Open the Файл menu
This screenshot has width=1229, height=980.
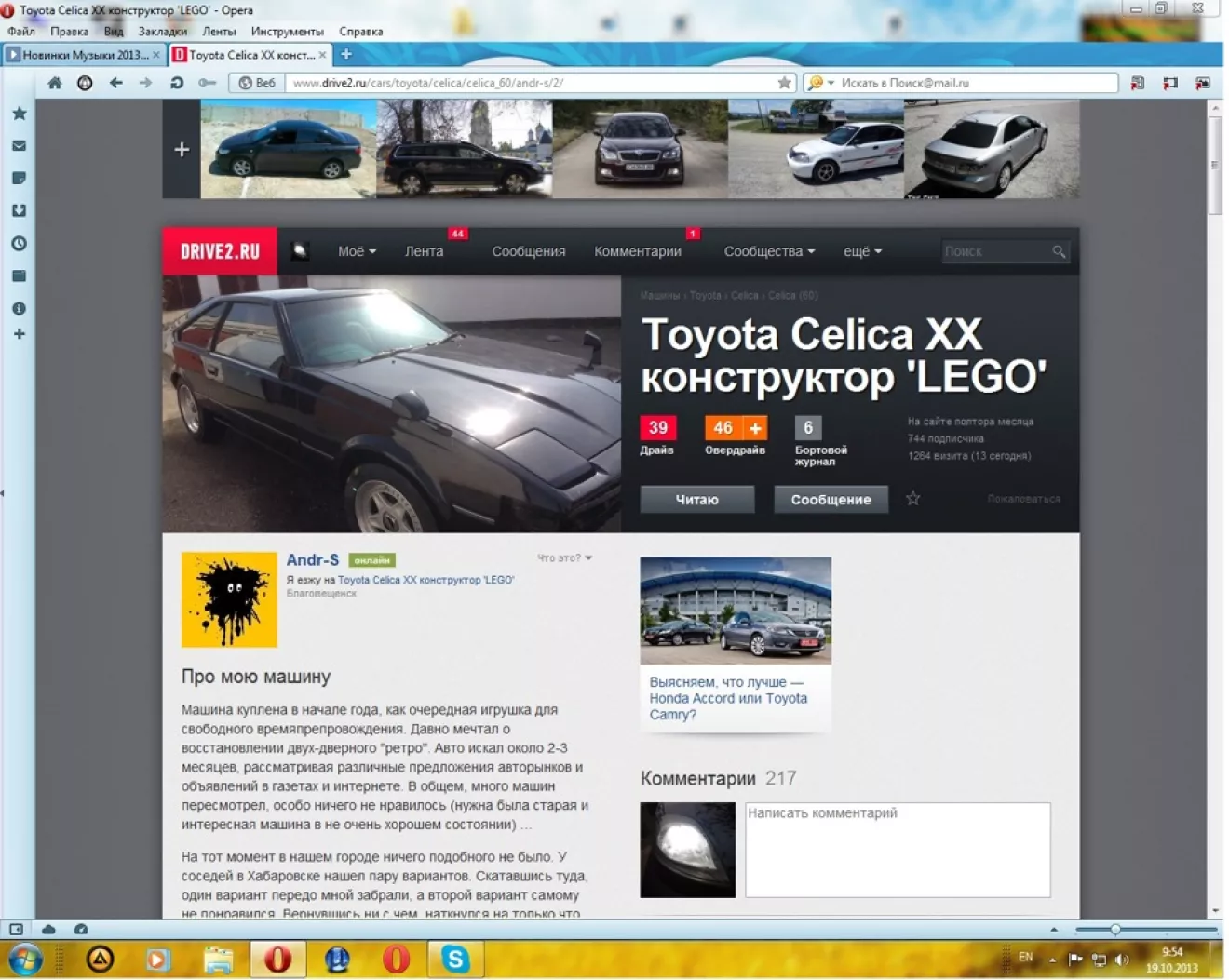pos(20,32)
